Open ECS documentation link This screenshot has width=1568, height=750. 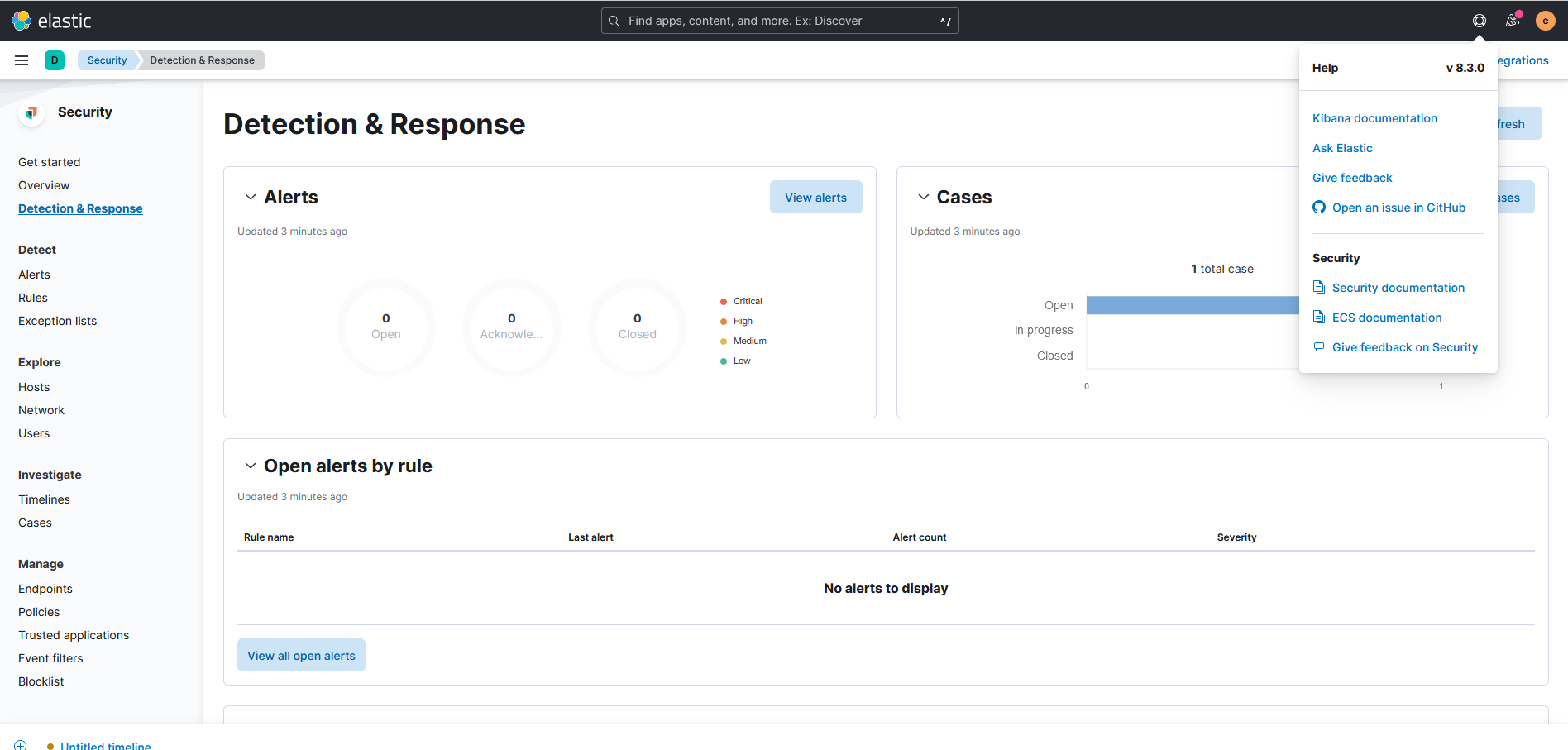tap(1387, 318)
